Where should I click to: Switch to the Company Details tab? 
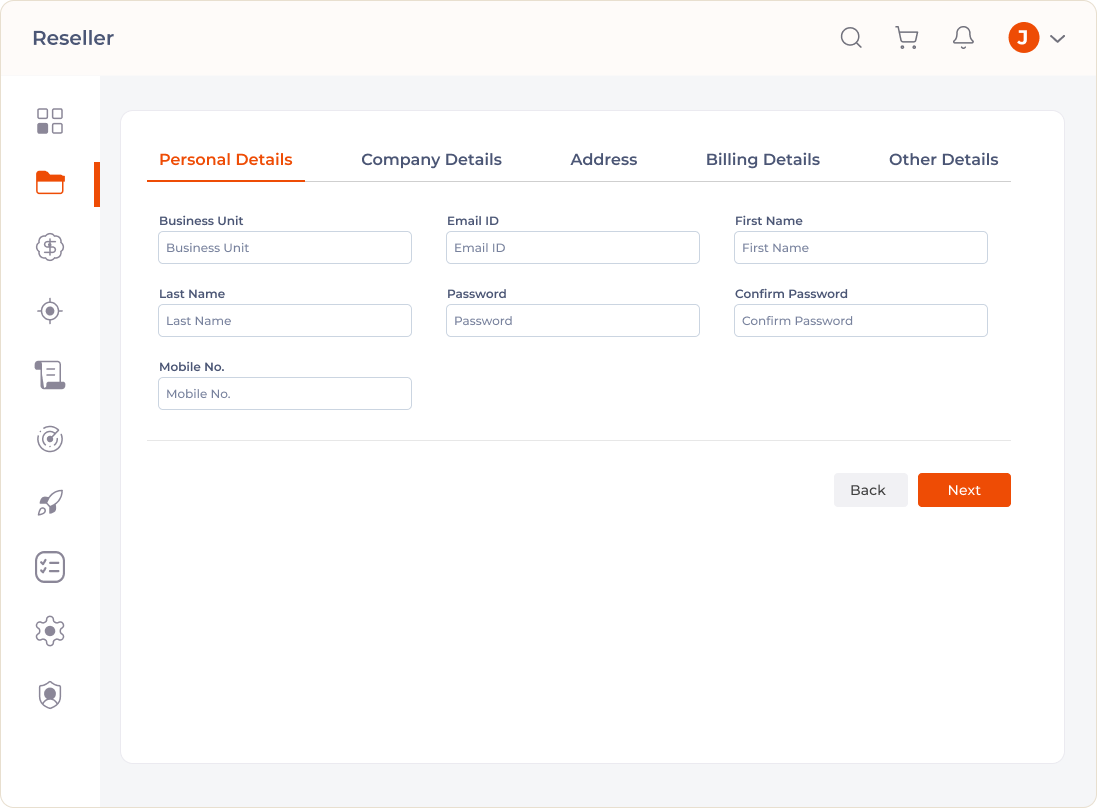click(431, 160)
